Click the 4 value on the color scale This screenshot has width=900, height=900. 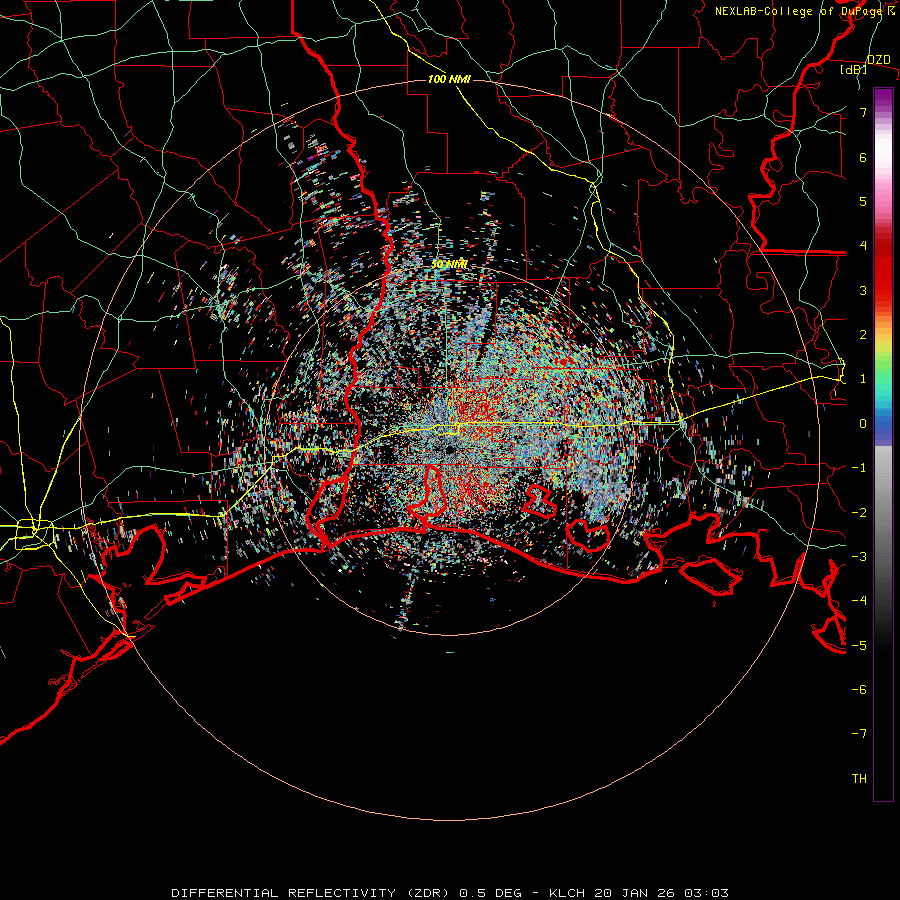coord(863,246)
